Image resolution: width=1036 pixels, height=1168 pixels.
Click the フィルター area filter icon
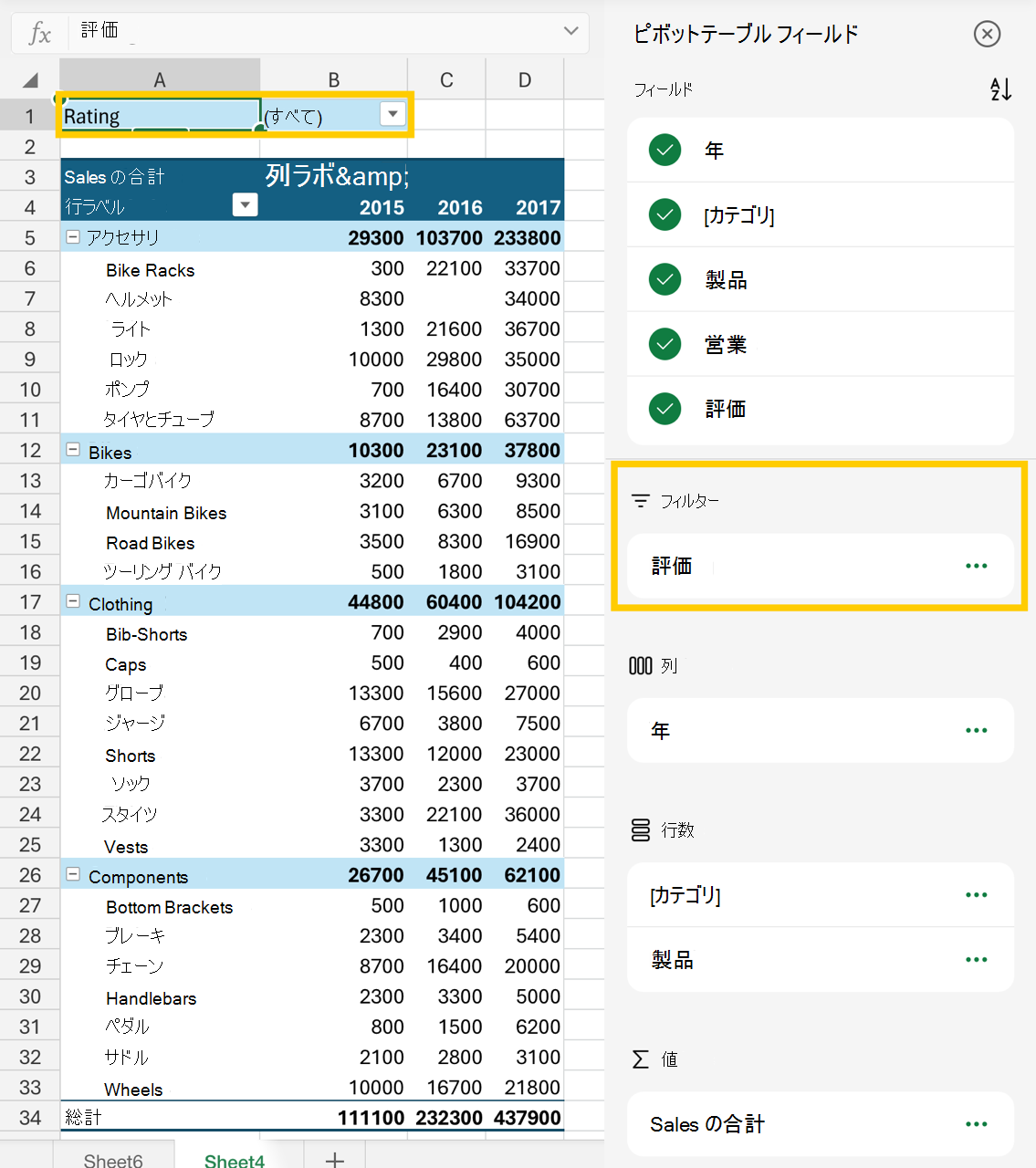[641, 501]
